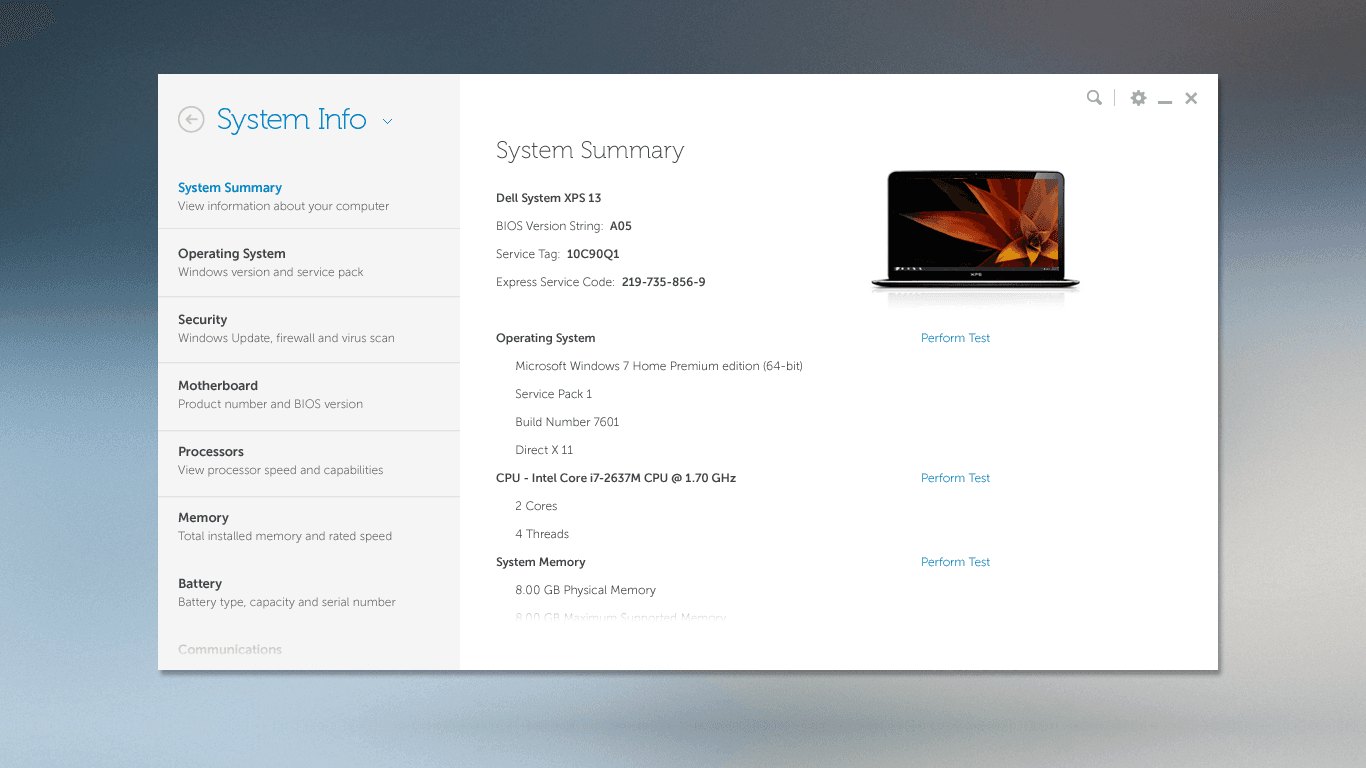Open the search magnifier icon
Screen dimensions: 1366x768
1094,98
